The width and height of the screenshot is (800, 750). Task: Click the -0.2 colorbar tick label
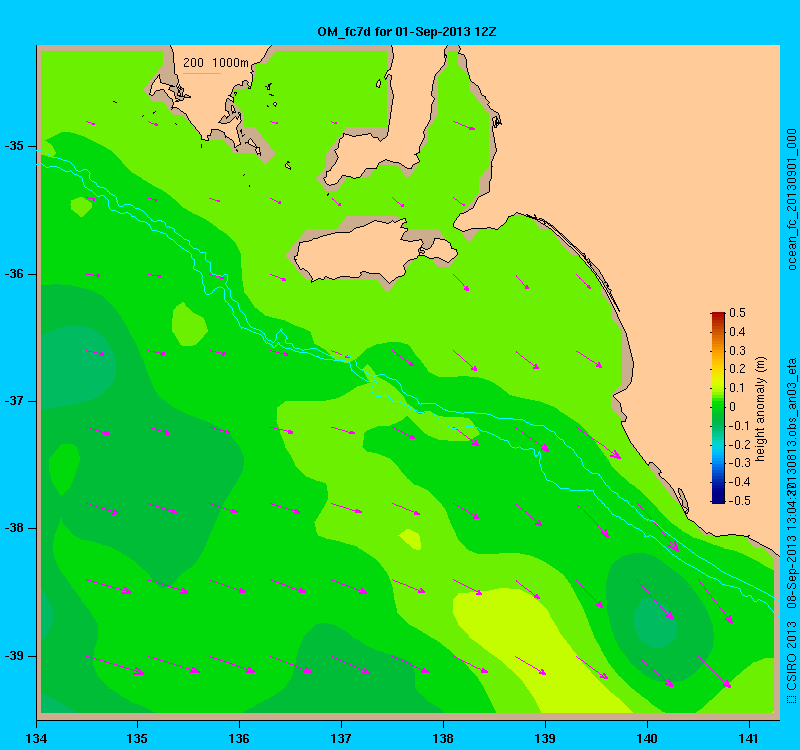(738, 444)
